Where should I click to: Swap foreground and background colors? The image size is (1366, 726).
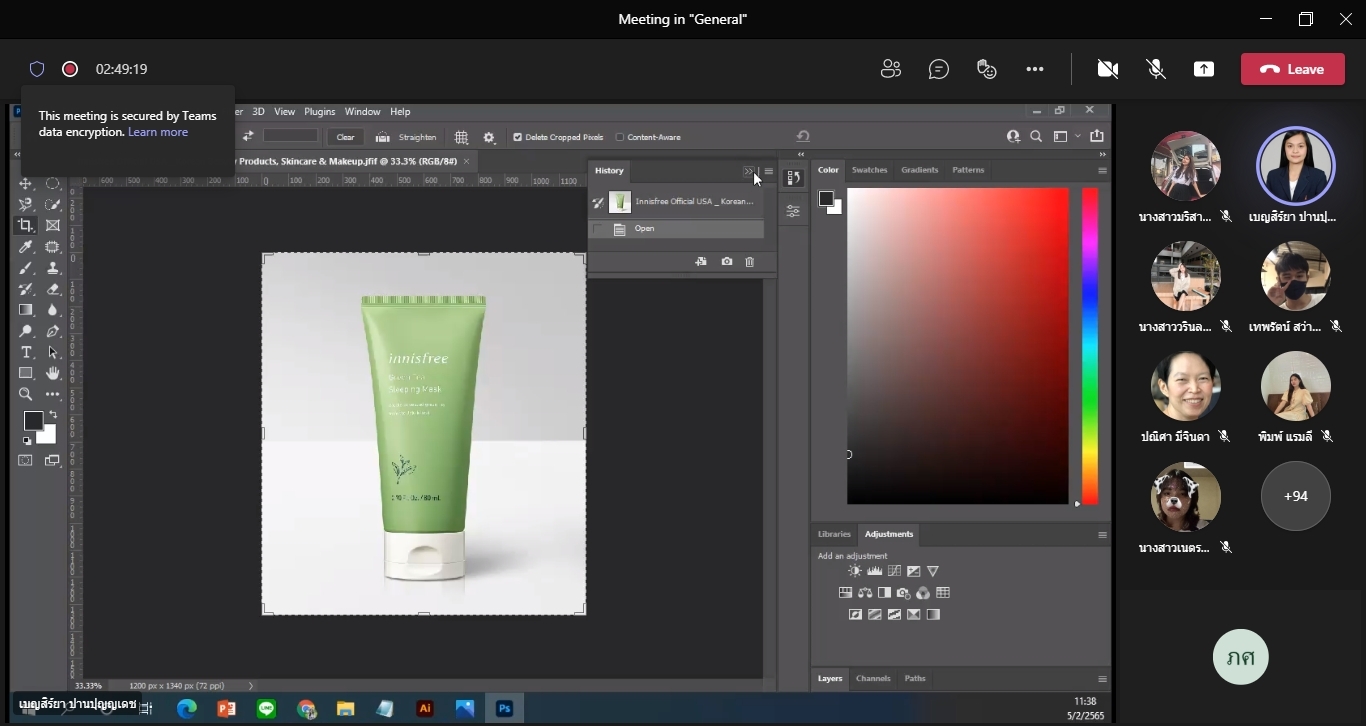[53, 415]
